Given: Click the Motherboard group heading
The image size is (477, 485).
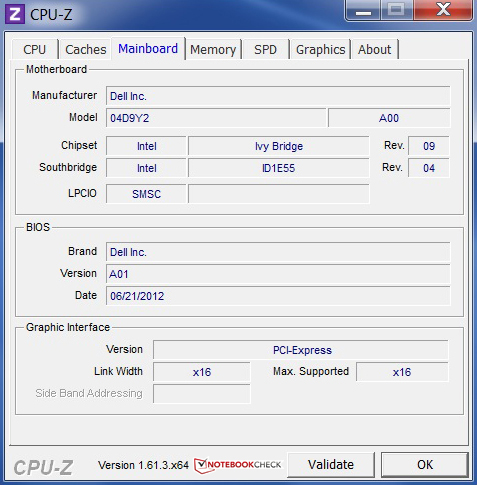Looking at the screenshot, I should tap(57, 69).
